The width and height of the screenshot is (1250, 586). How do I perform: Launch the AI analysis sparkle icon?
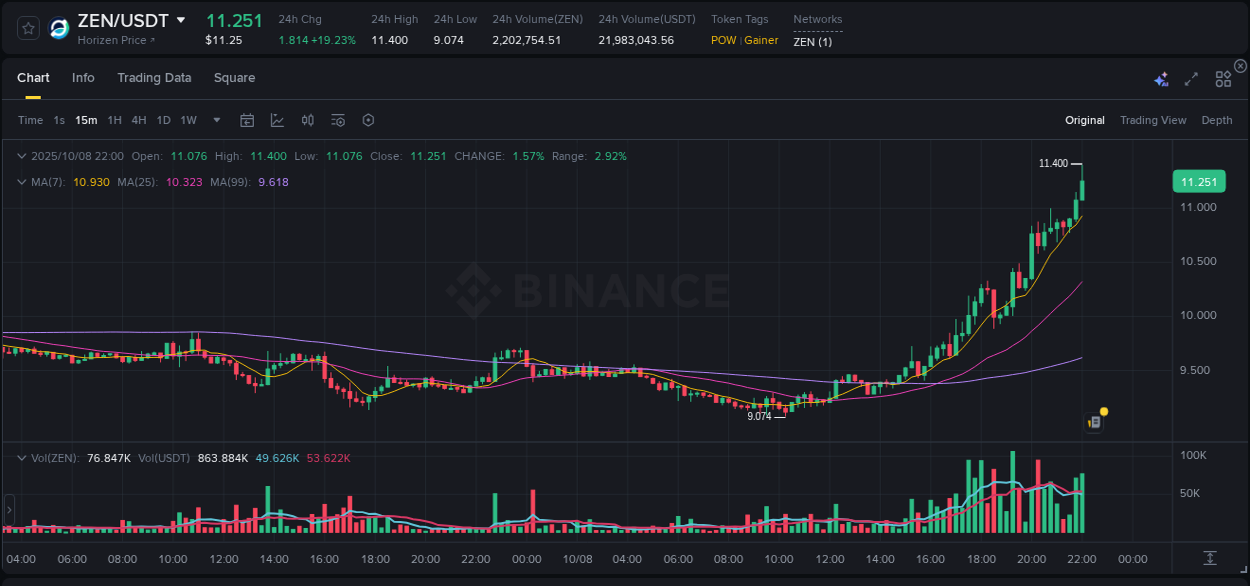tap(1161, 77)
